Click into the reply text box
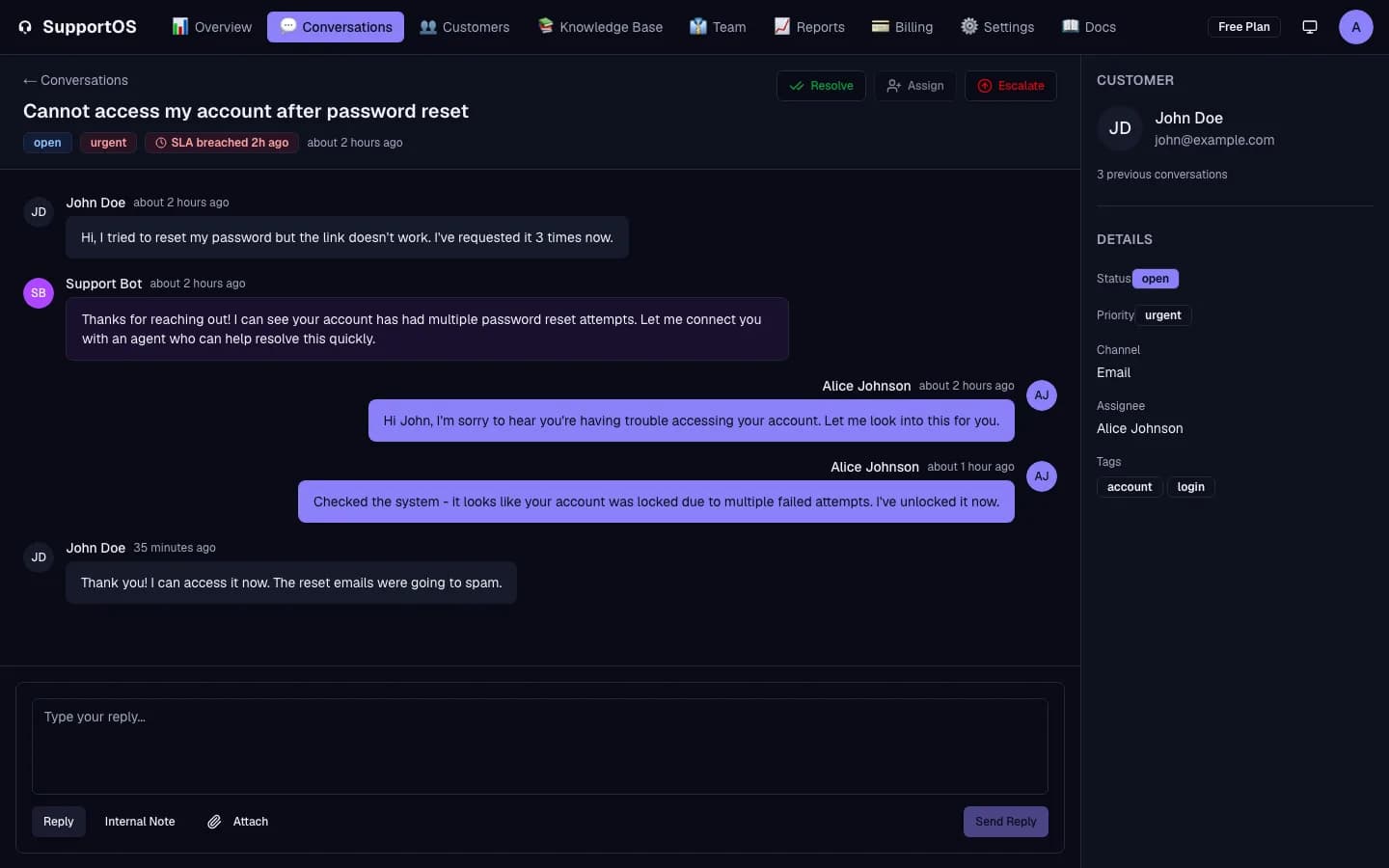This screenshot has height=868, width=1389. pyautogui.click(x=540, y=746)
